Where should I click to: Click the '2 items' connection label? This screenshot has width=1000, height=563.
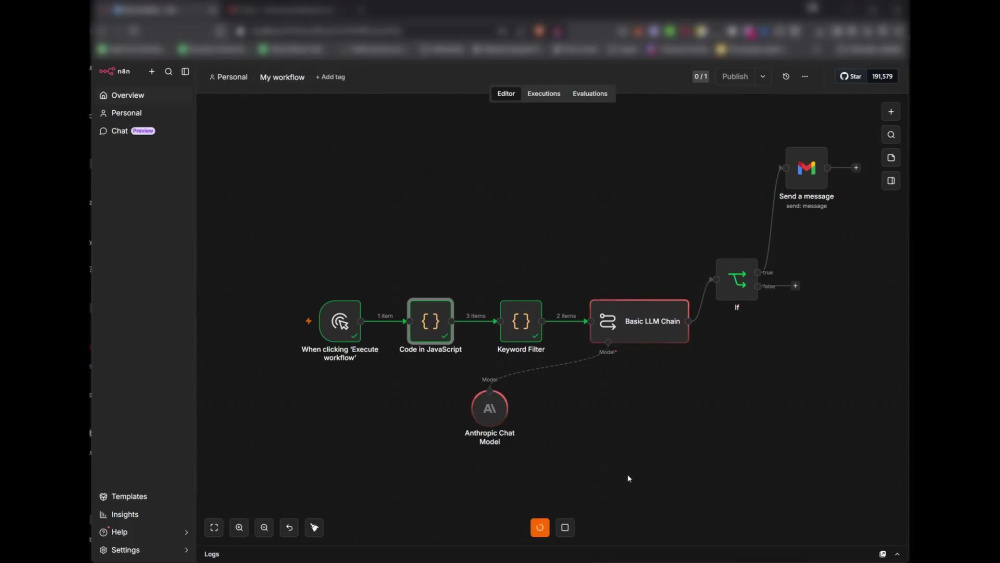(x=566, y=316)
